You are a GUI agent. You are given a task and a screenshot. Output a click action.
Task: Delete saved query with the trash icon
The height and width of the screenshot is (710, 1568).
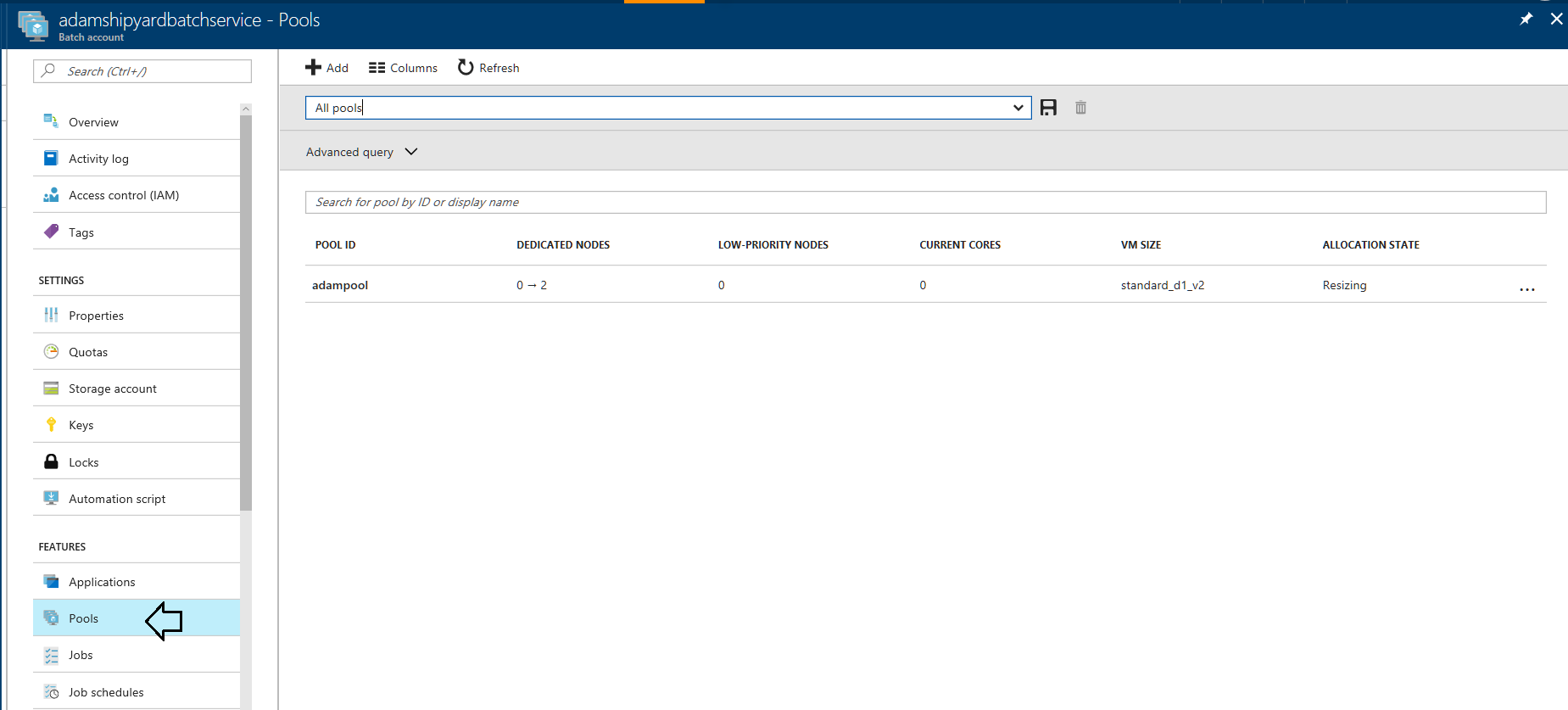point(1080,108)
